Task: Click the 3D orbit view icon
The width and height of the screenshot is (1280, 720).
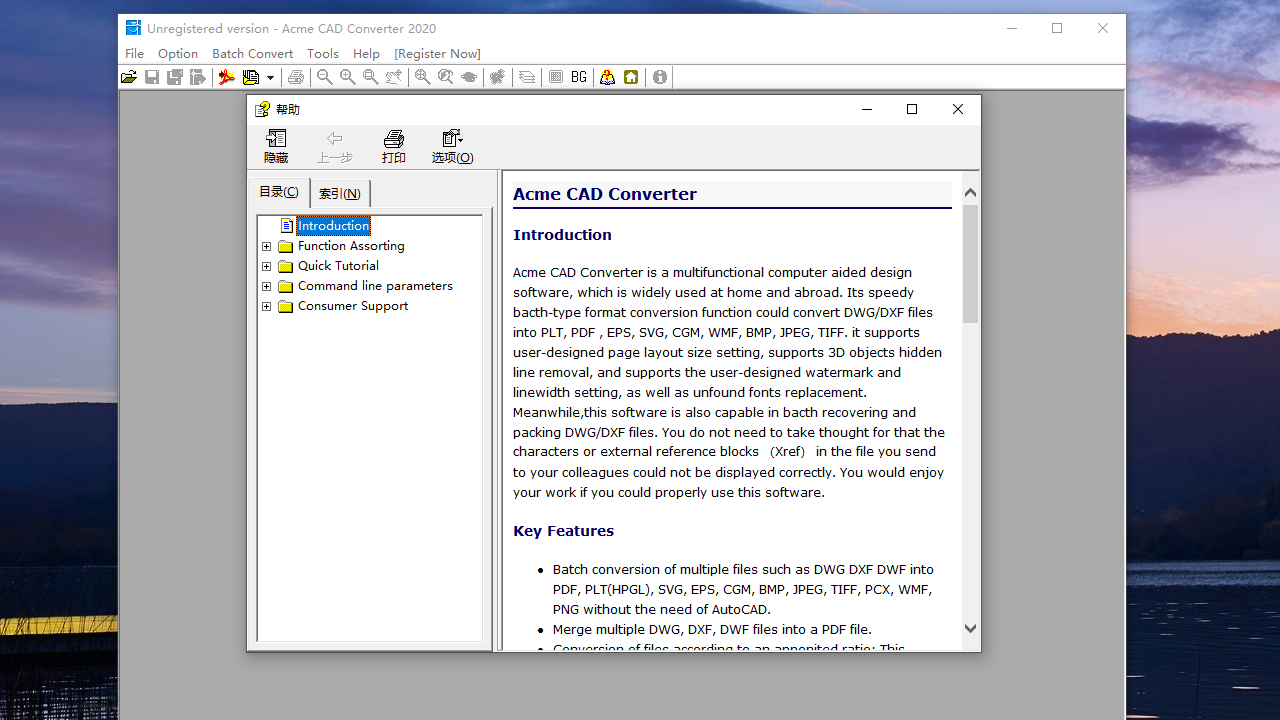Action: [x=469, y=77]
